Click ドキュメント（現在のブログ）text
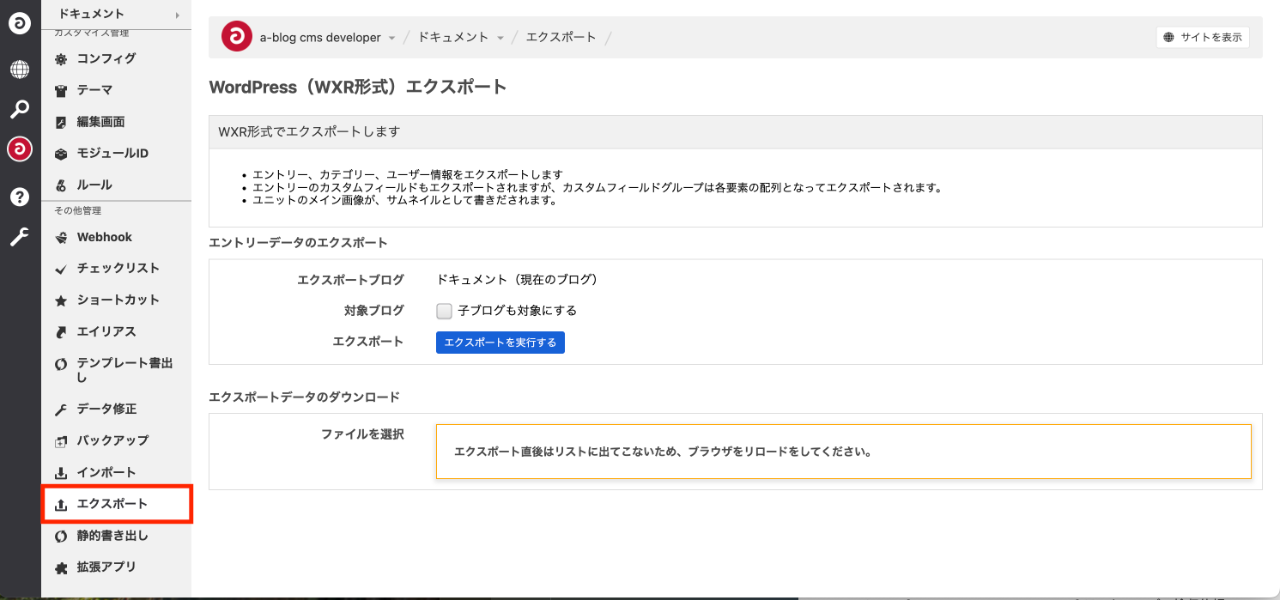This screenshot has width=1280, height=600. pyautogui.click(x=517, y=280)
